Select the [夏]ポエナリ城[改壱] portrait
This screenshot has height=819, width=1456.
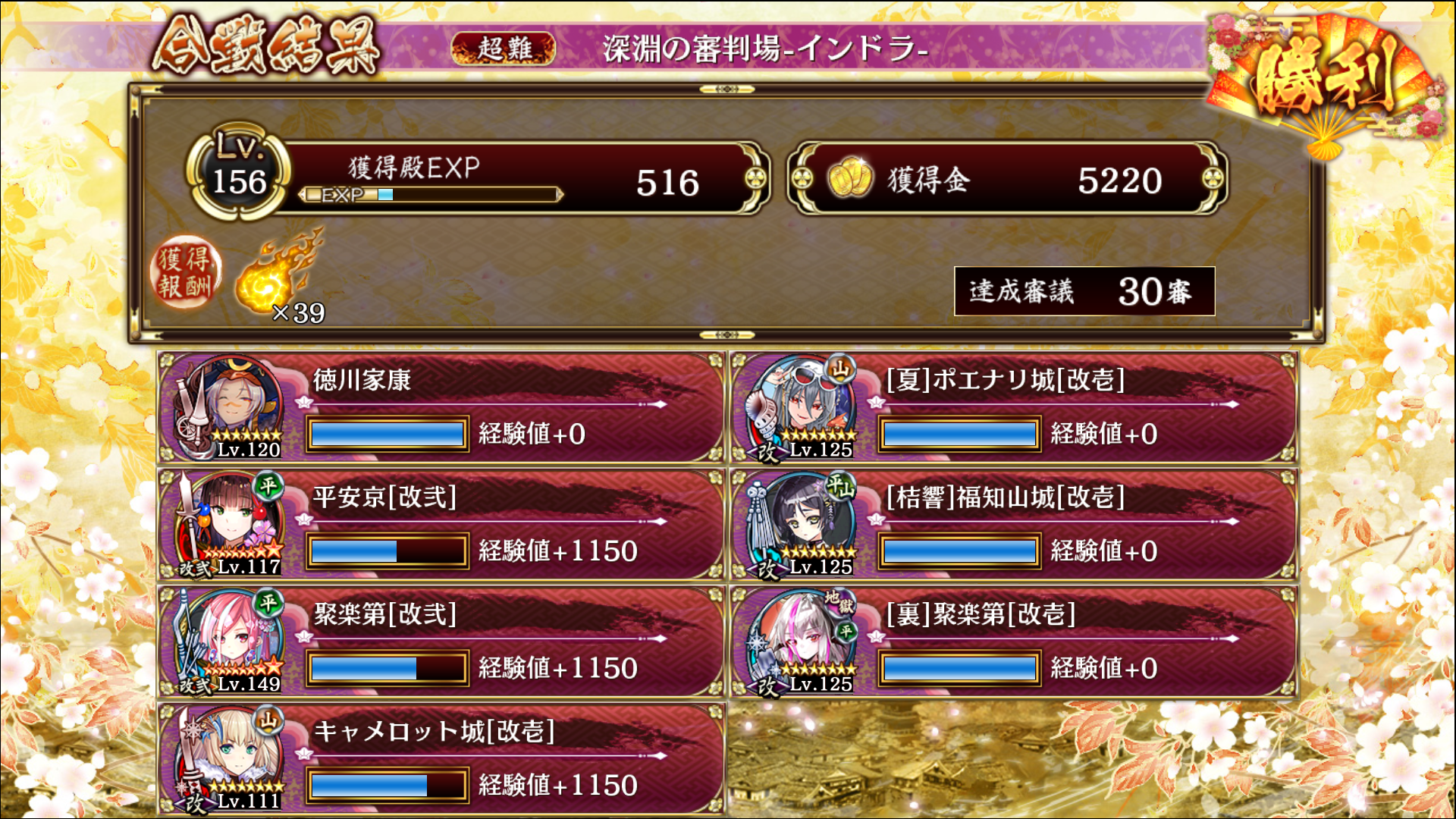tap(801, 407)
